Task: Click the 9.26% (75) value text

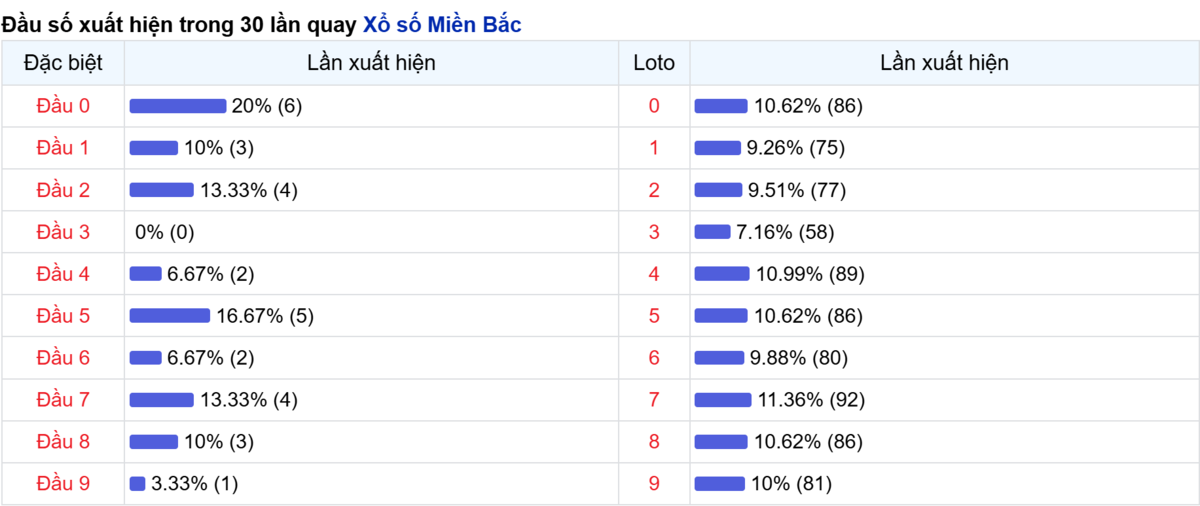Action: point(796,148)
